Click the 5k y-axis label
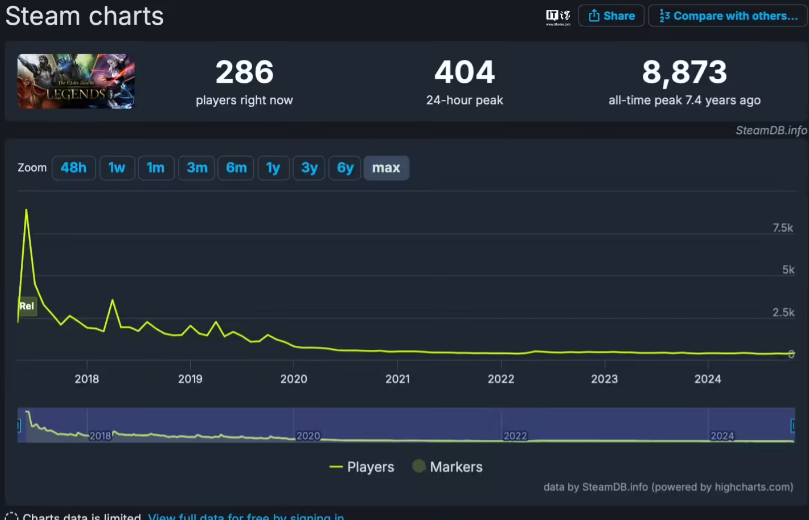Viewport: 809px width, 520px height. tap(788, 270)
